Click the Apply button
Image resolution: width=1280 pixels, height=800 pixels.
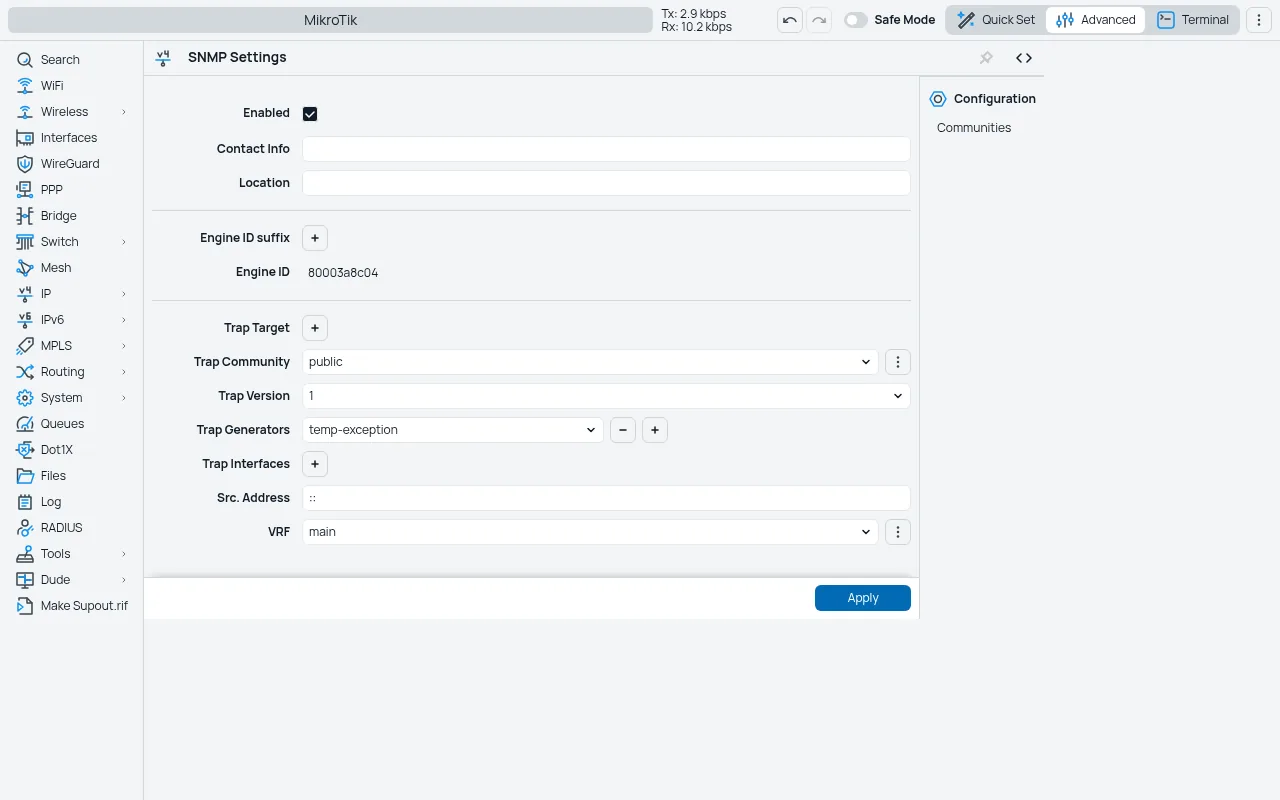pos(863,598)
